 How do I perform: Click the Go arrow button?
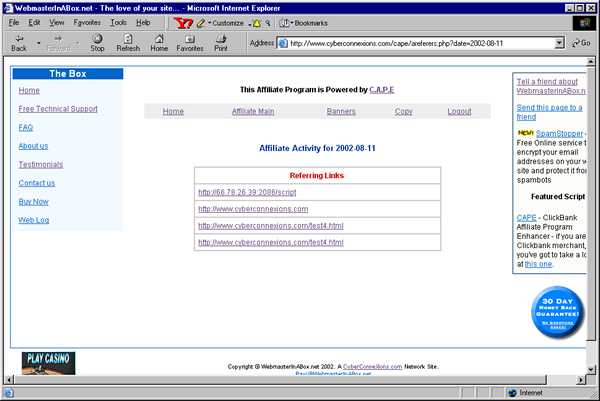[x=581, y=43]
